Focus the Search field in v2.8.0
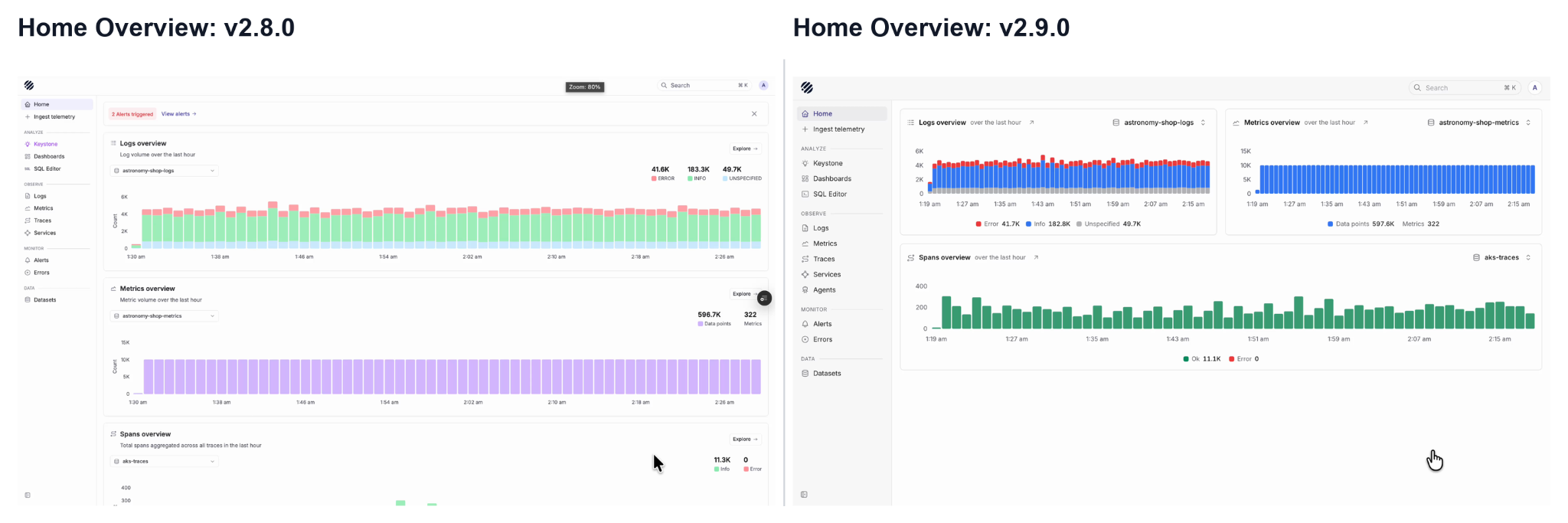The height and width of the screenshot is (523, 1568). [704, 85]
